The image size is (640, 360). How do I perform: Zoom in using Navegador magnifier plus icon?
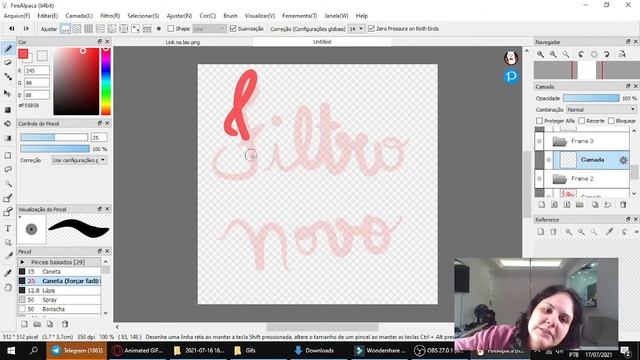[540, 54]
